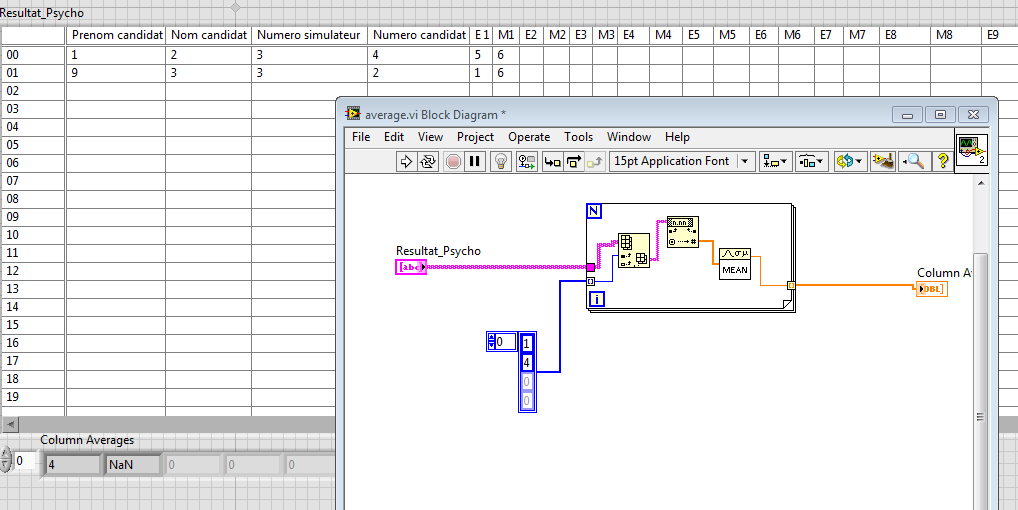The image size is (1018, 510).
Task: Click the Run Continuously button
Action: click(x=428, y=161)
